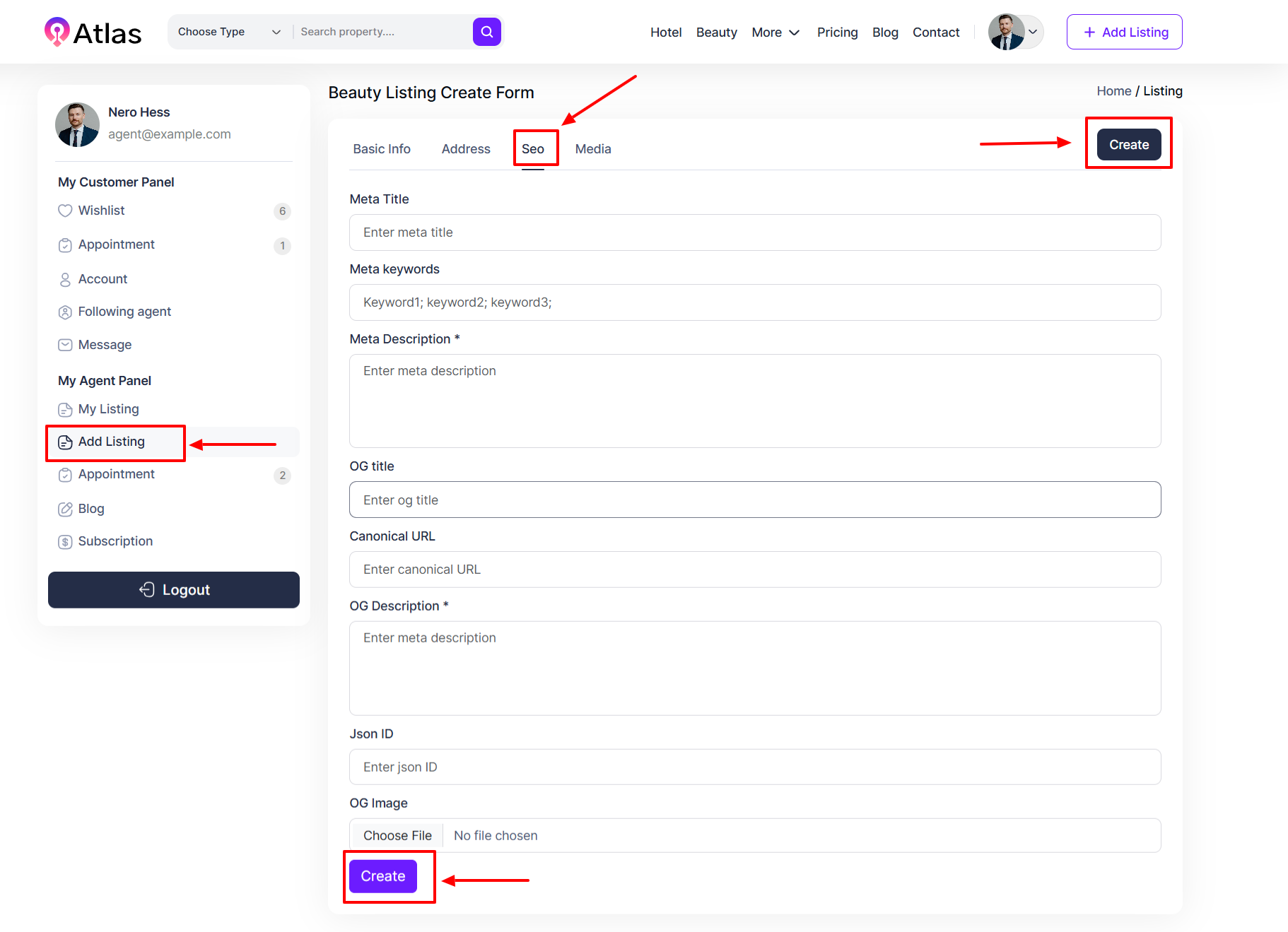This screenshot has height=932, width=1288.
Task: Switch to the Basic Info tab
Action: 381,149
